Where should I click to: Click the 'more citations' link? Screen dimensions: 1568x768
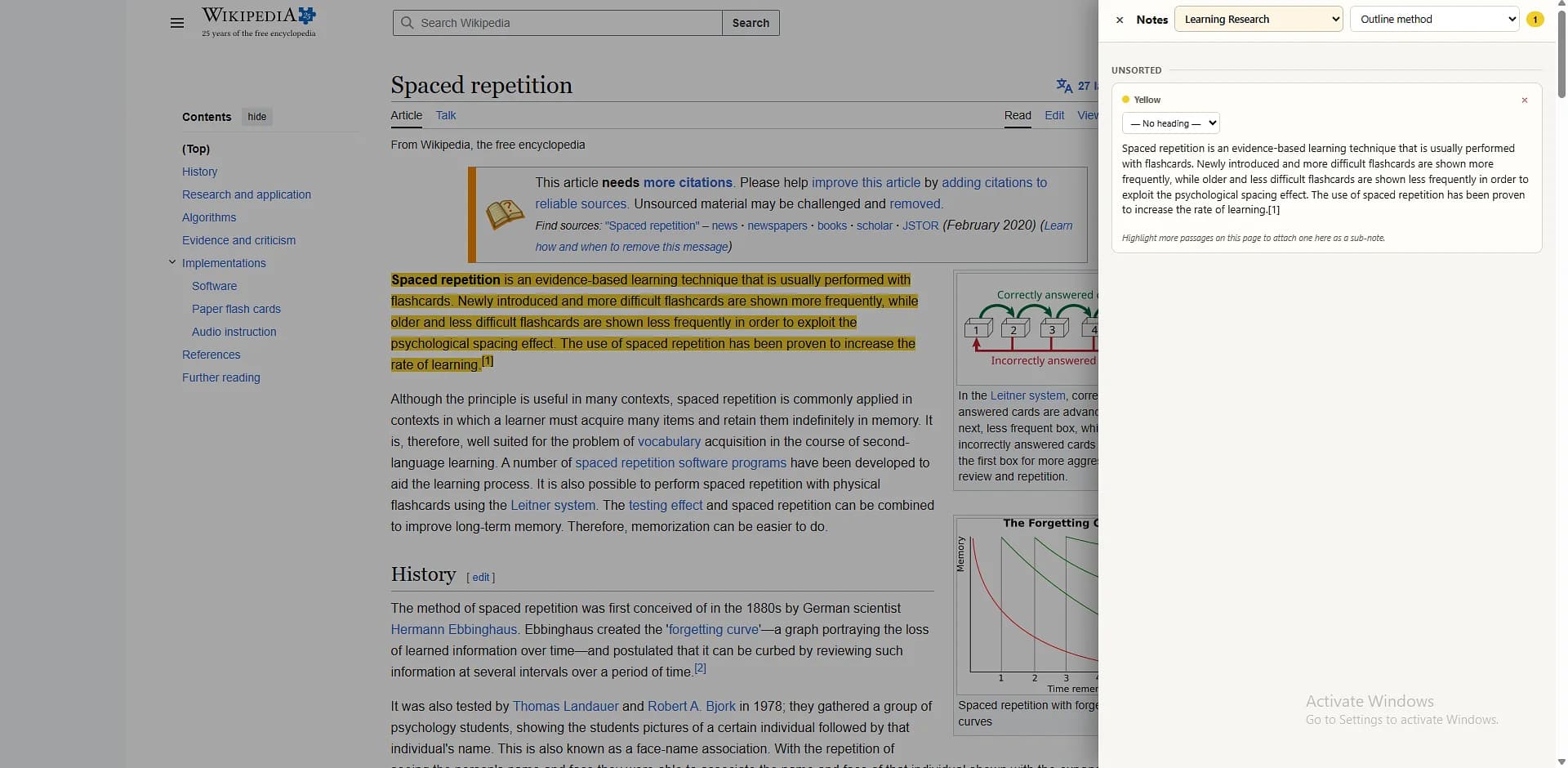pos(688,183)
